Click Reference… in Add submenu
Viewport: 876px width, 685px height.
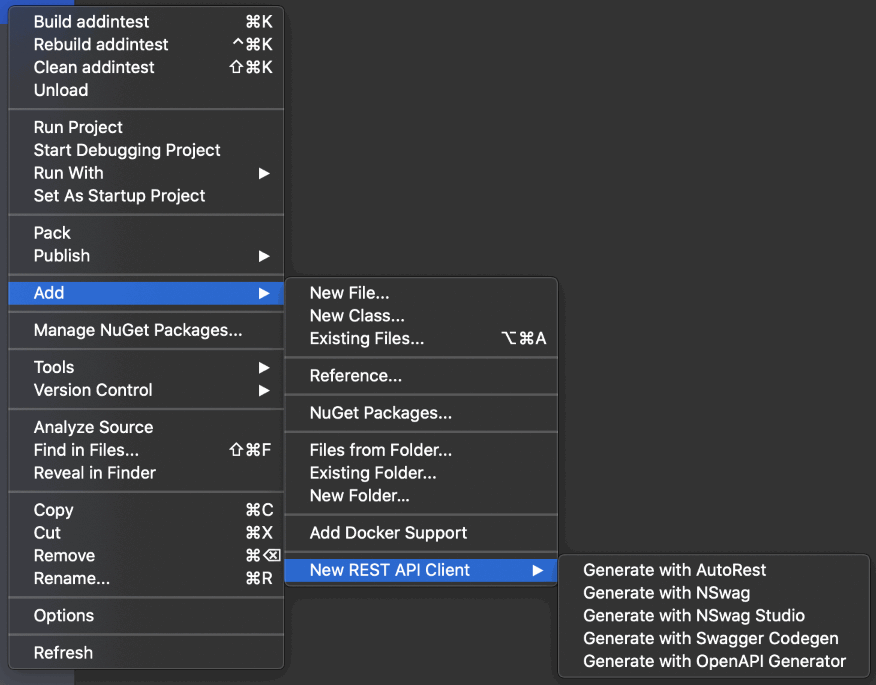(x=421, y=376)
